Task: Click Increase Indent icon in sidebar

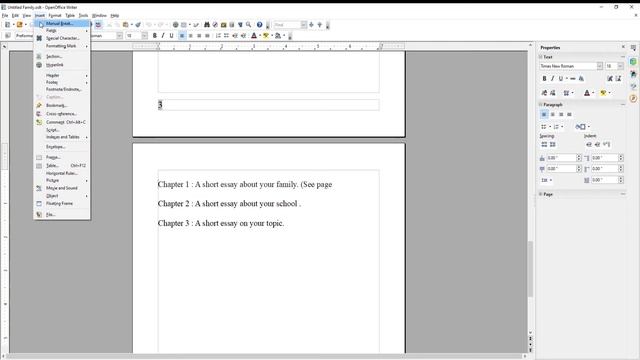Action: 589,144
